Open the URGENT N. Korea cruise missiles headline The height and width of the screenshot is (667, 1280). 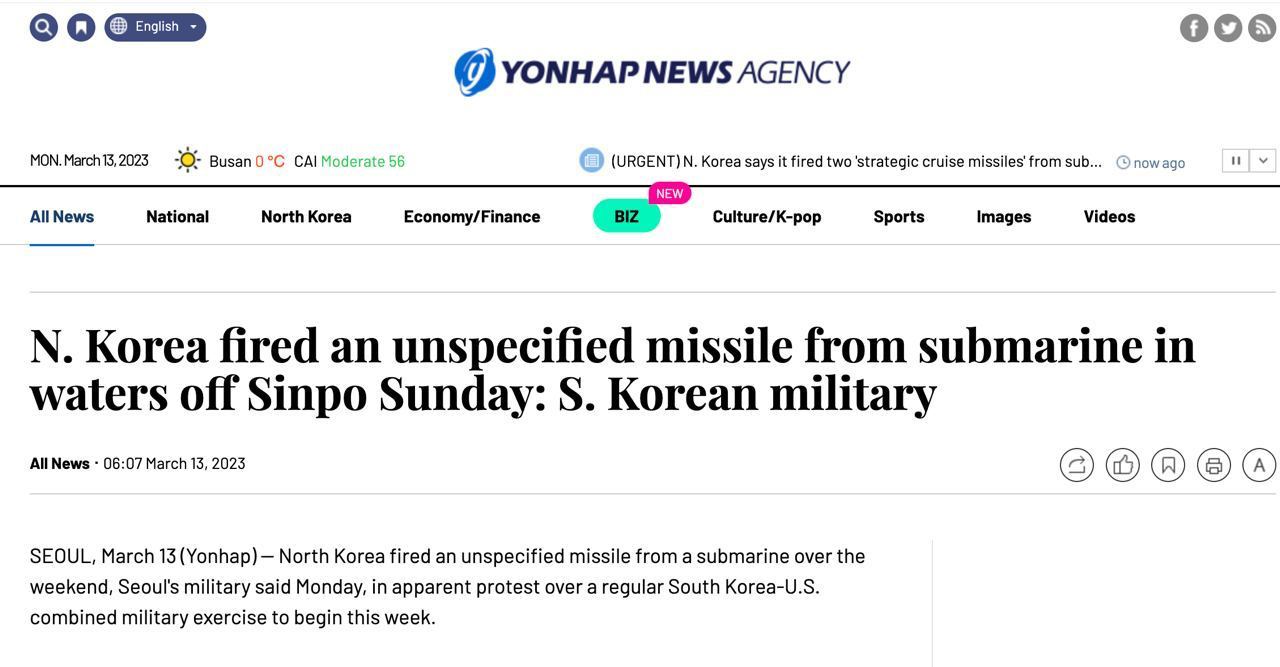(856, 161)
